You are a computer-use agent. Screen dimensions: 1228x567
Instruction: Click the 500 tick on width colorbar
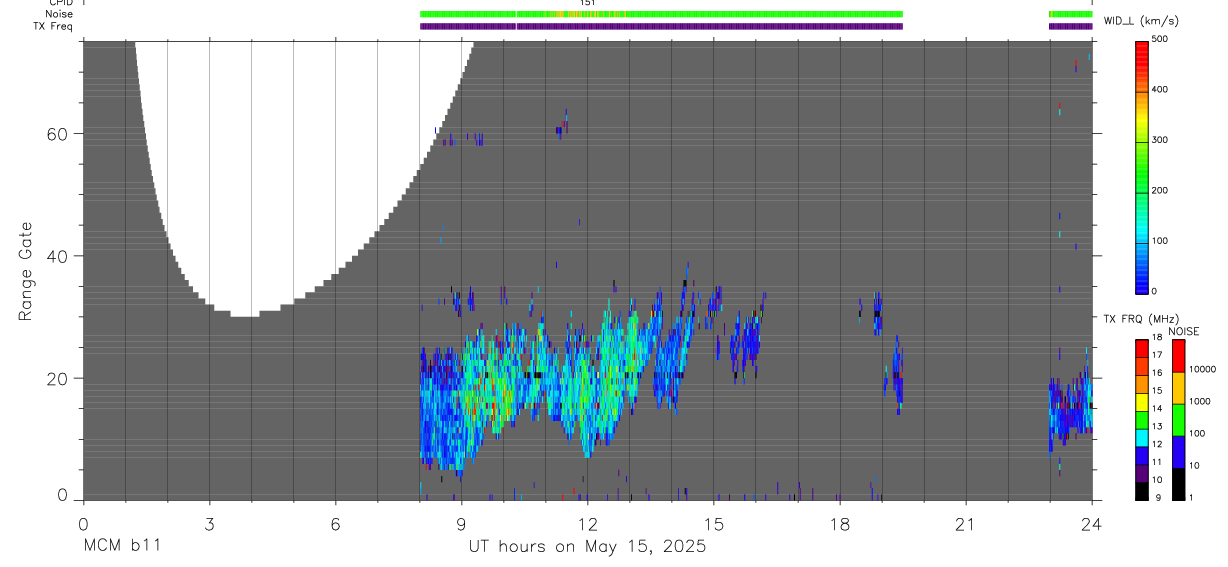point(1160,39)
